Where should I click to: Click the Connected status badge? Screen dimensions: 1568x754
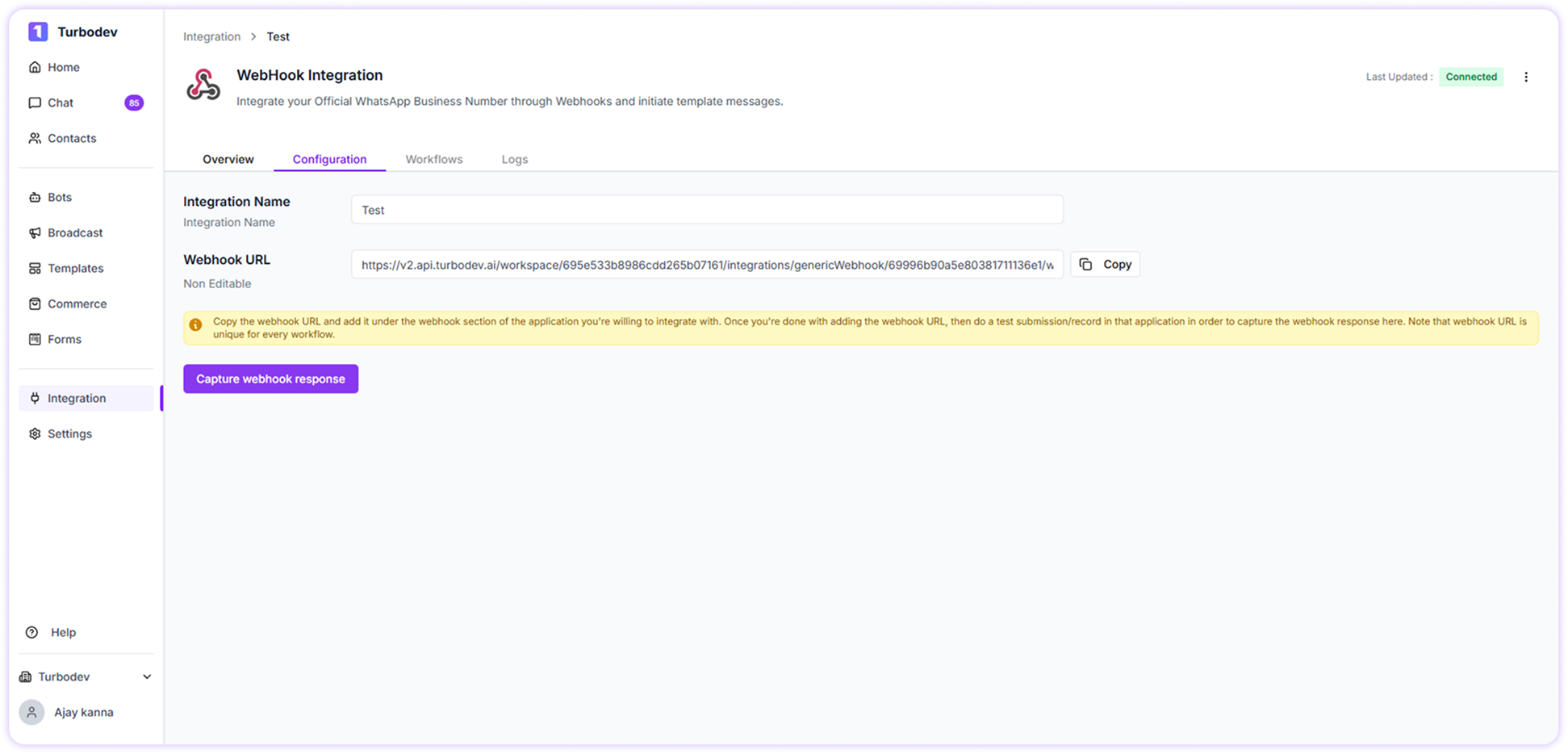click(1470, 77)
